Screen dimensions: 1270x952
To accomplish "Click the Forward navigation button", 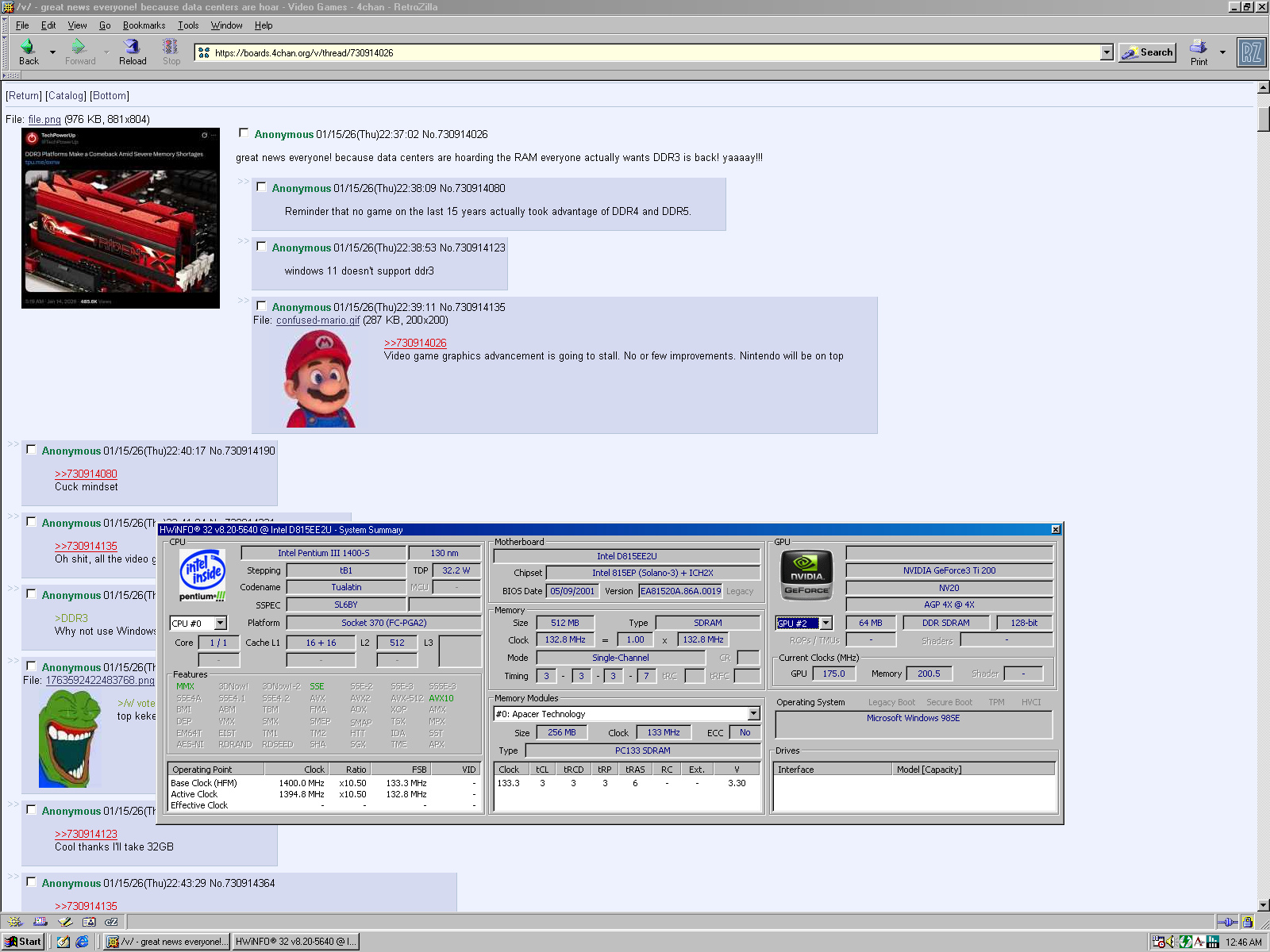I will (80, 52).
